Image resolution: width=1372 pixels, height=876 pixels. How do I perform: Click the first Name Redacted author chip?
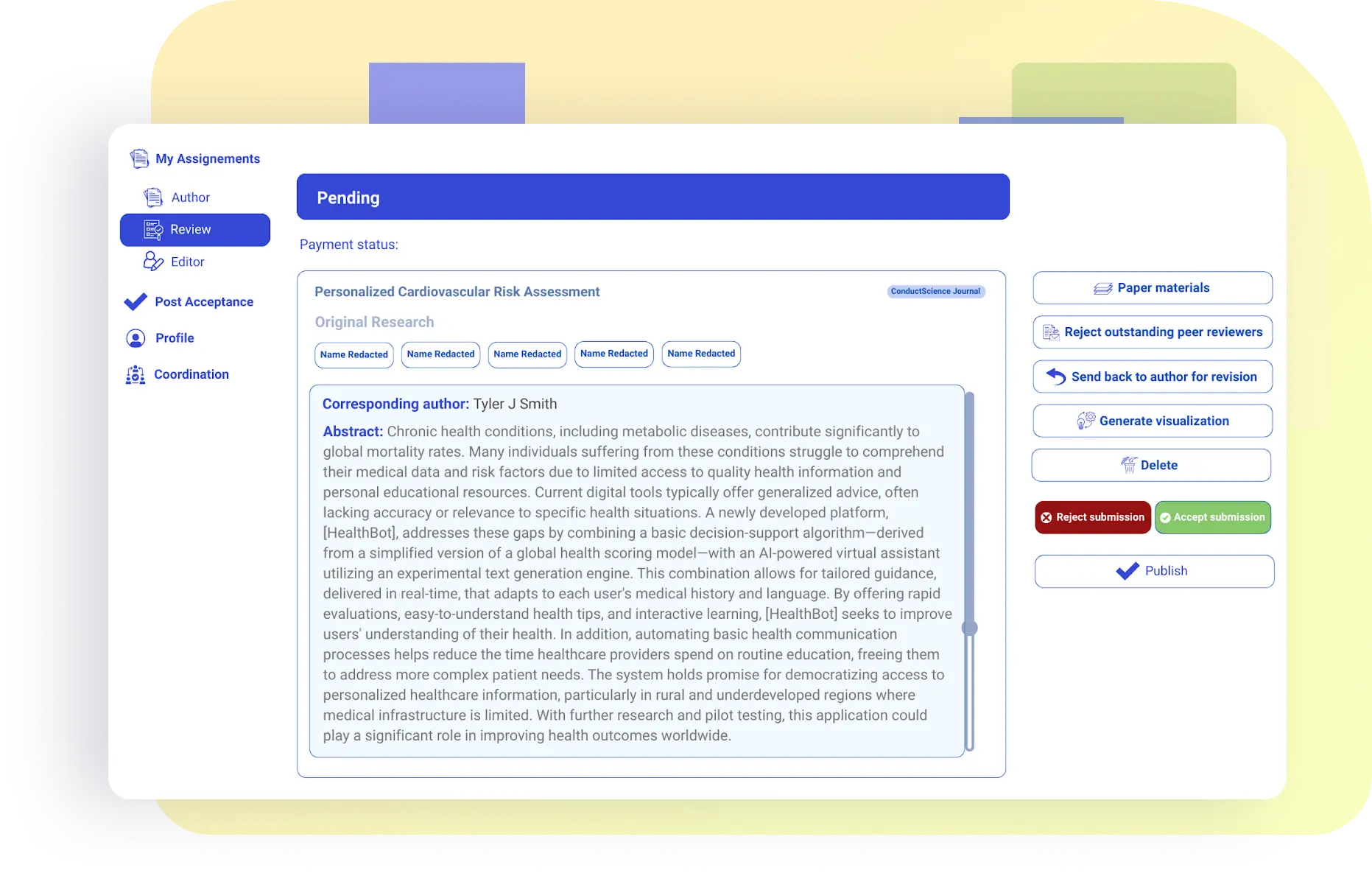tap(353, 354)
